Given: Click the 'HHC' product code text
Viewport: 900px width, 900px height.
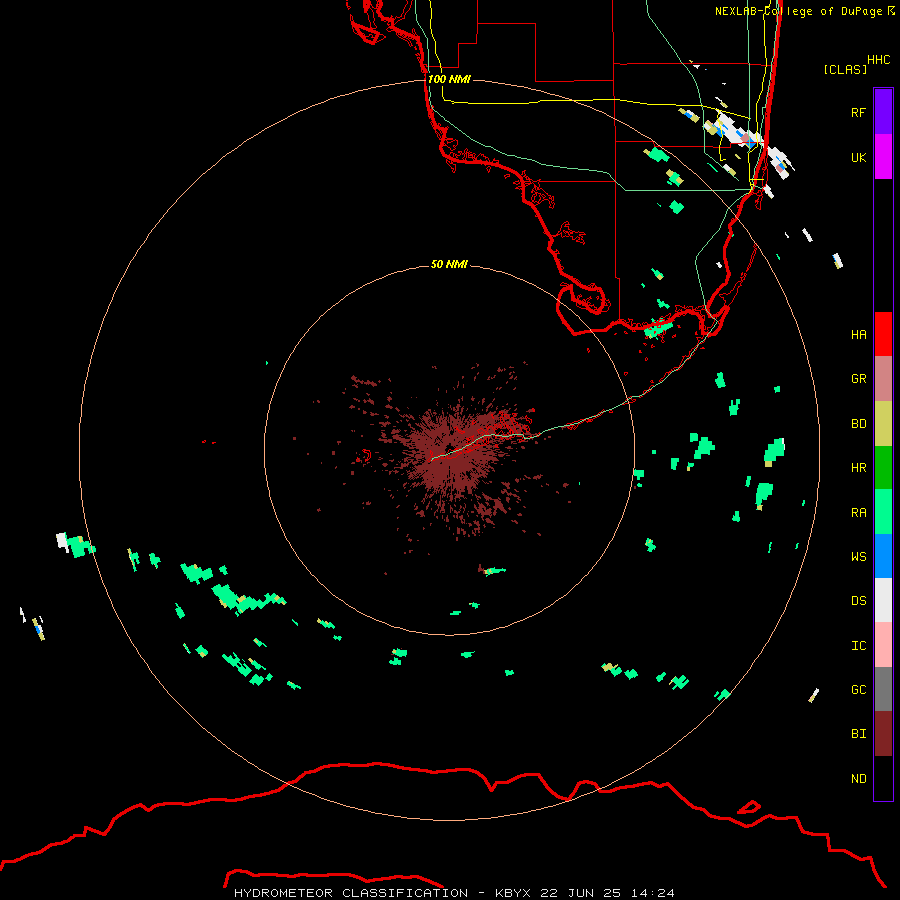Looking at the screenshot, I should click(x=878, y=60).
